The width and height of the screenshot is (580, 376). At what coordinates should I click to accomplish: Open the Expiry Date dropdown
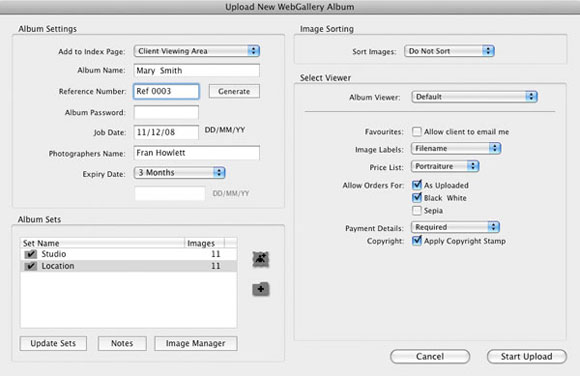point(180,172)
